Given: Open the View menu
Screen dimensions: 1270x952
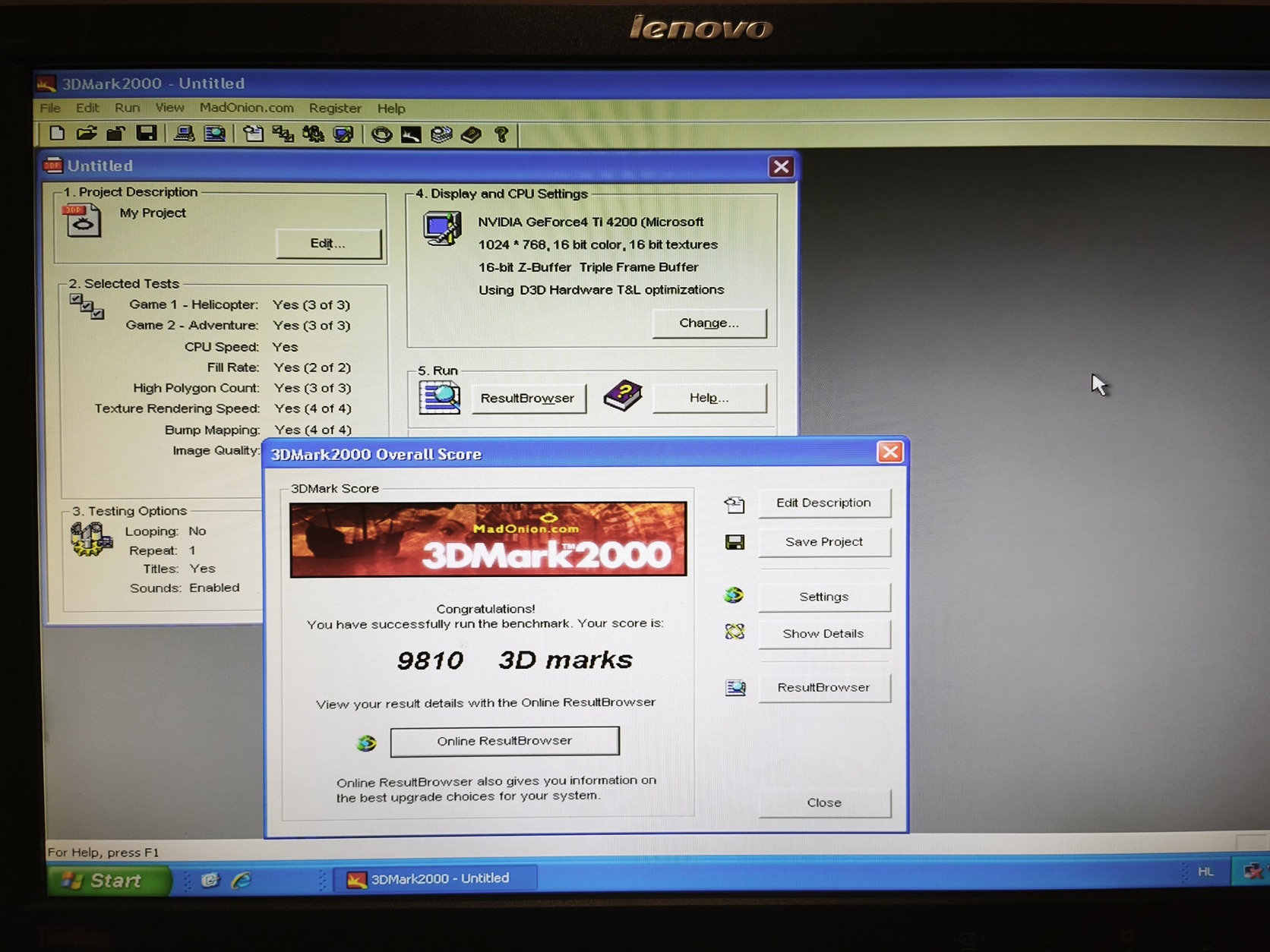Looking at the screenshot, I should click(169, 108).
